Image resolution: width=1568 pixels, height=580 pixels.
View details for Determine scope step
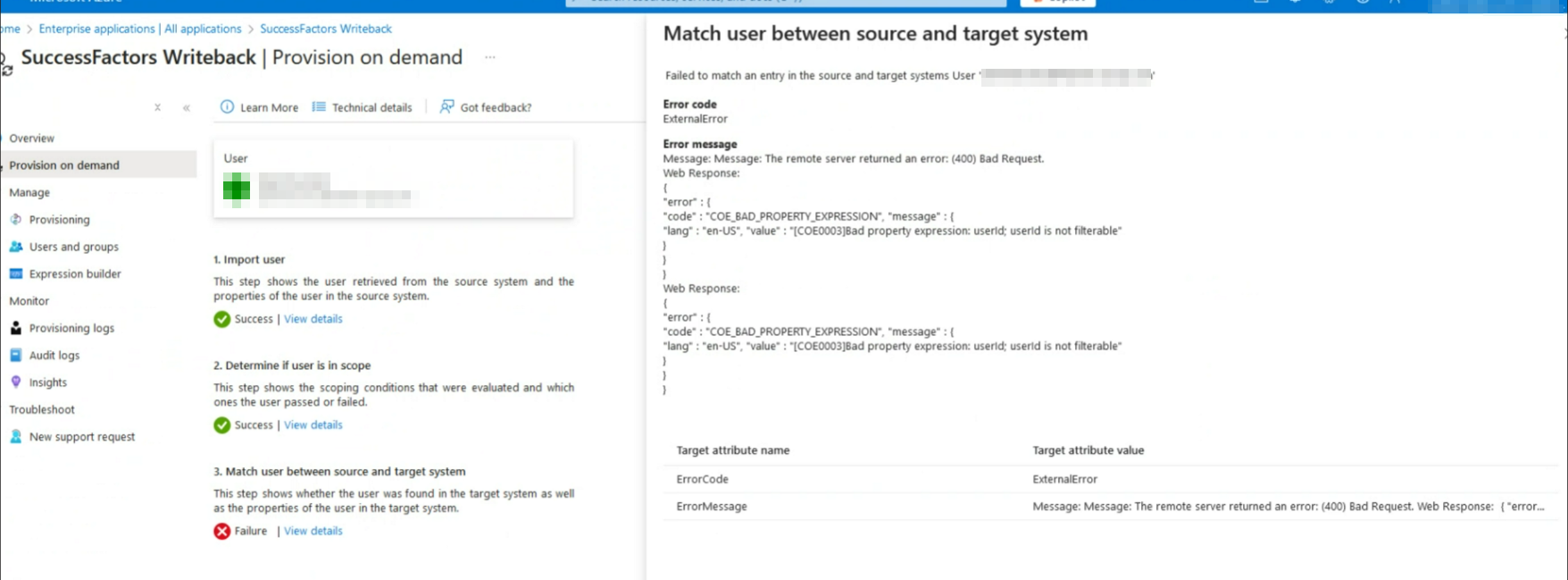(x=313, y=425)
